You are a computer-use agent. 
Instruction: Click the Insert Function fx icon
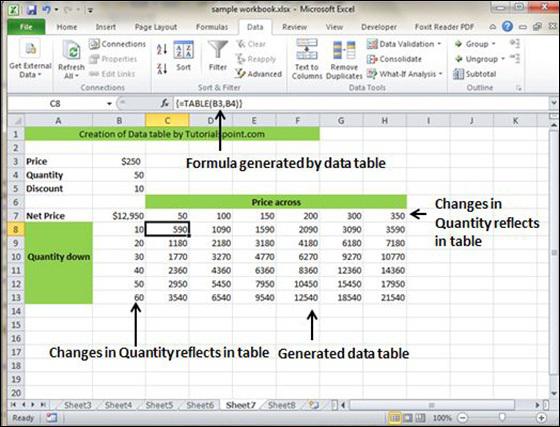click(165, 104)
